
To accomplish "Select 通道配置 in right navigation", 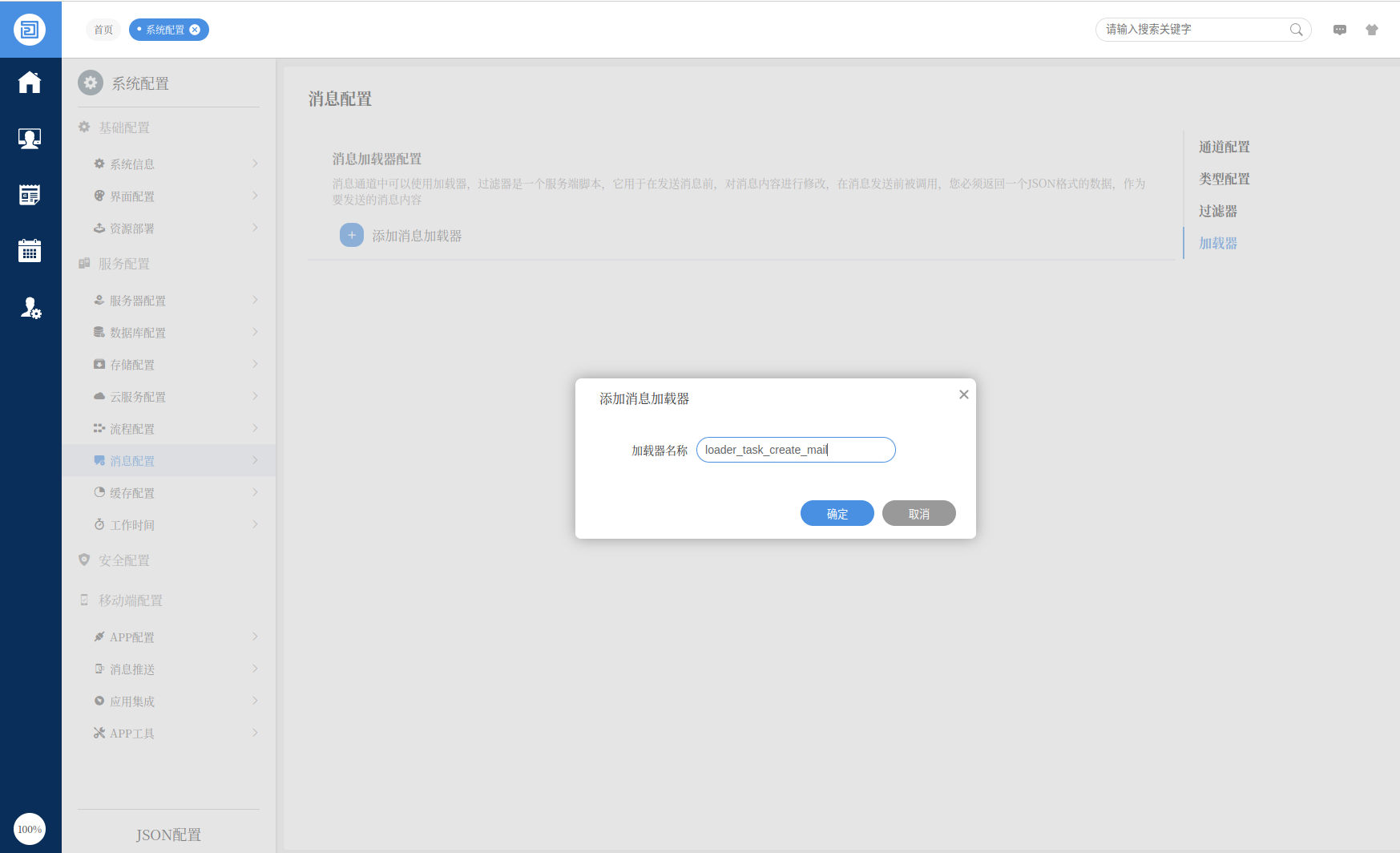I will pos(1224,147).
